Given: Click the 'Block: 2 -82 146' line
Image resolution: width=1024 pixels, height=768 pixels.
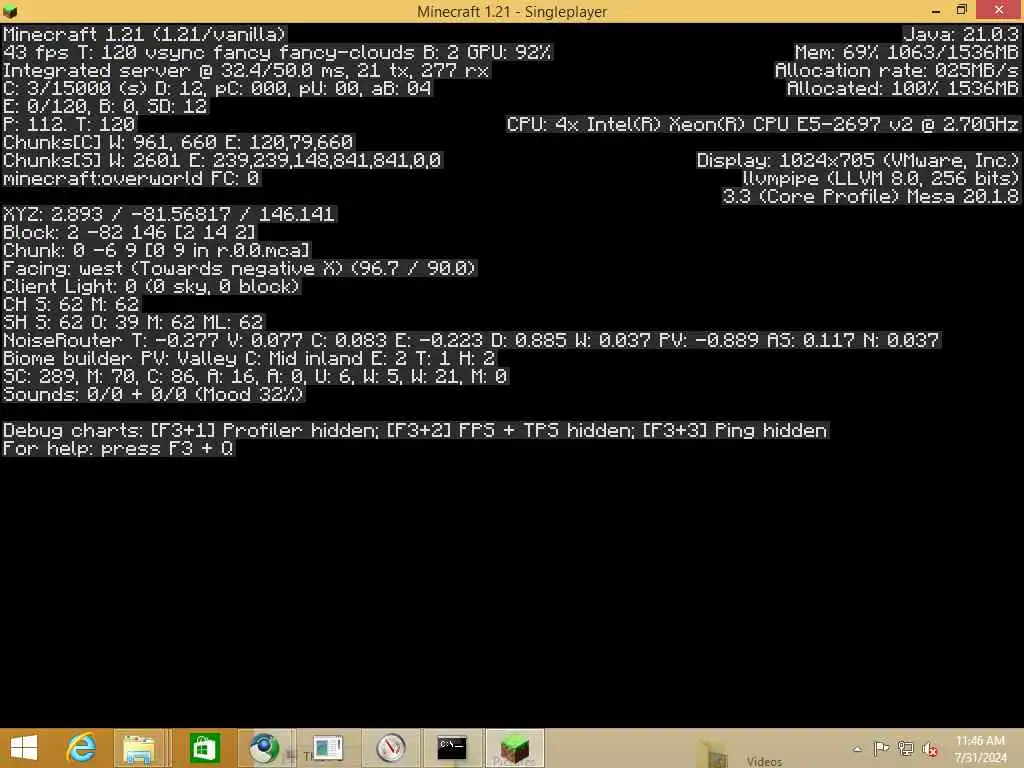Looking at the screenshot, I should [x=129, y=232].
